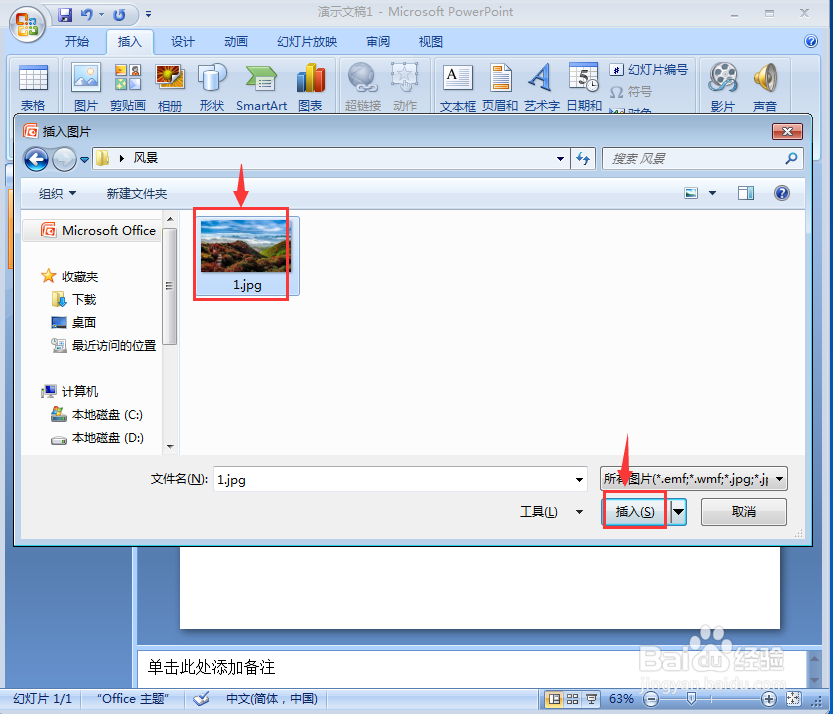
Task: Open the 插入 button's dropdown arrow
Action: (x=678, y=512)
